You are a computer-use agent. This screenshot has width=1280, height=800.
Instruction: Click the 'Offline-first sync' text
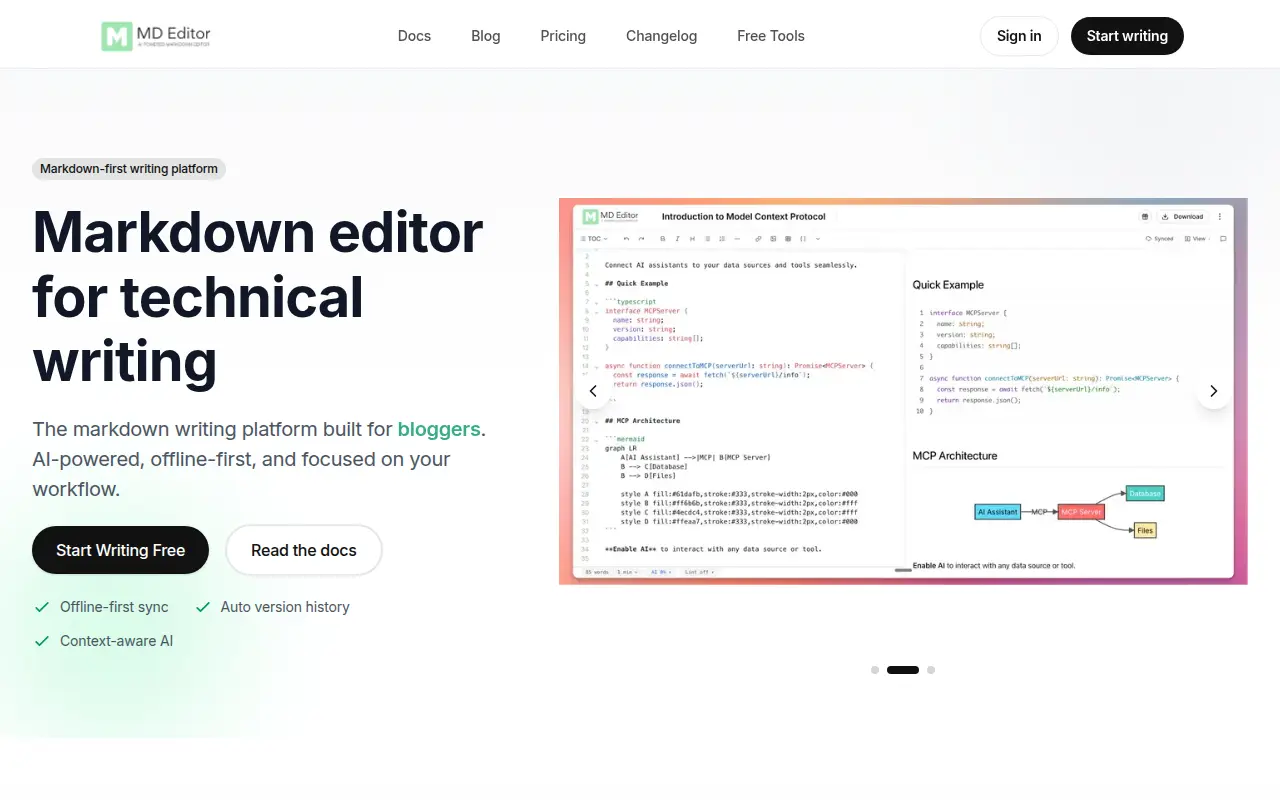114,607
